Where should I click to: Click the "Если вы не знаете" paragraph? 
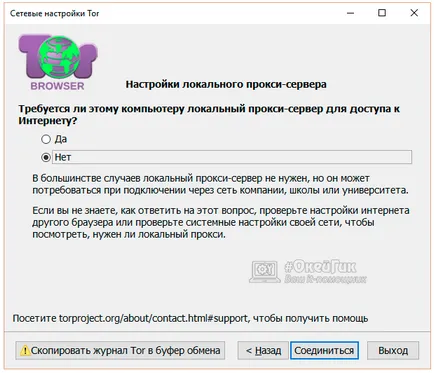(221, 222)
